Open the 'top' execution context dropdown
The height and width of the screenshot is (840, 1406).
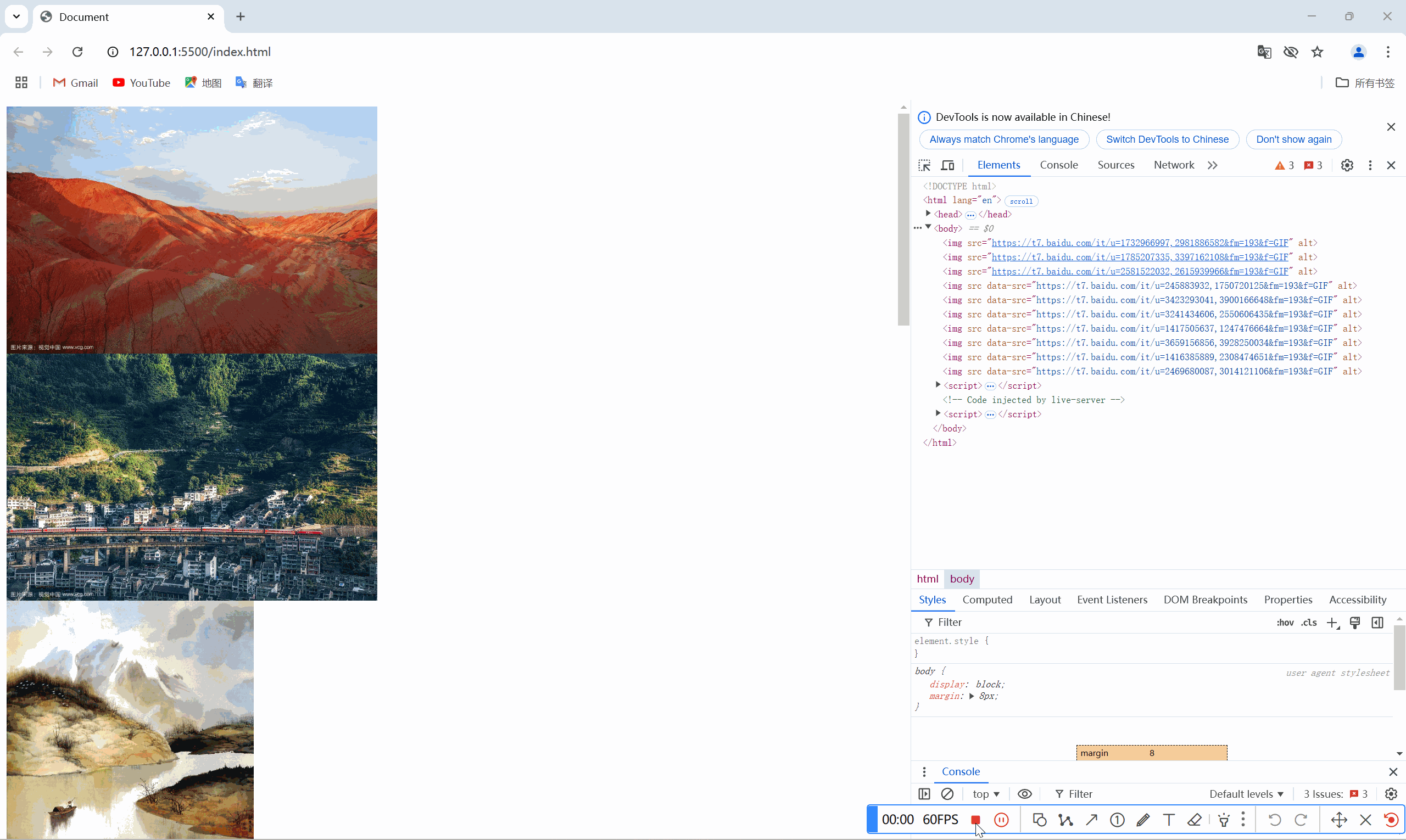pyautogui.click(x=985, y=793)
